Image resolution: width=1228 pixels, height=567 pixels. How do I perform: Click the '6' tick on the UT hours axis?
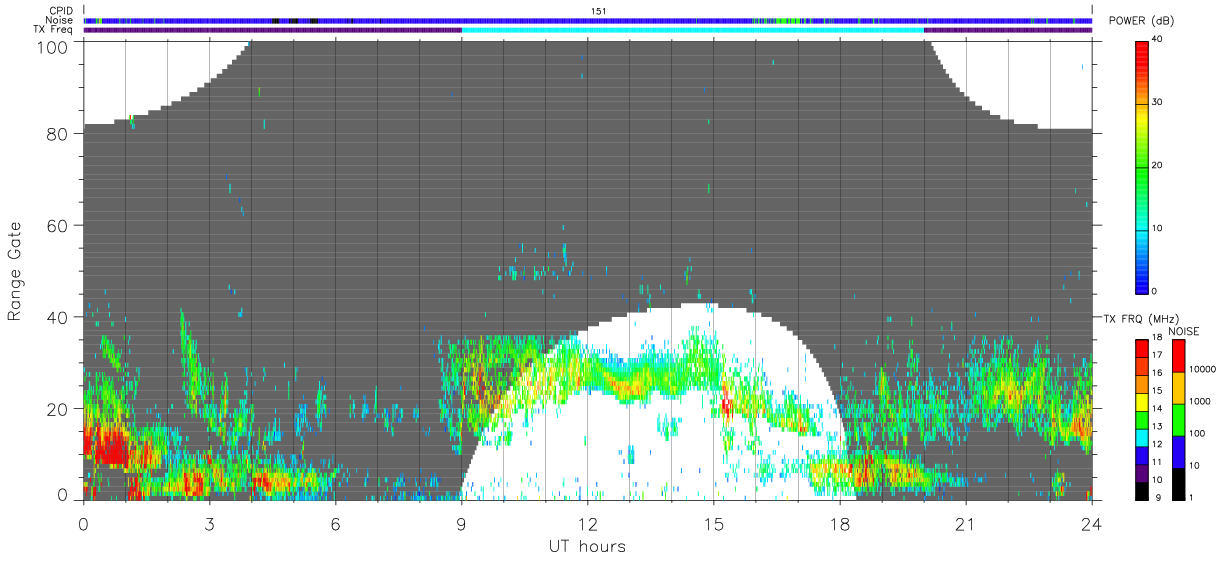click(x=336, y=524)
